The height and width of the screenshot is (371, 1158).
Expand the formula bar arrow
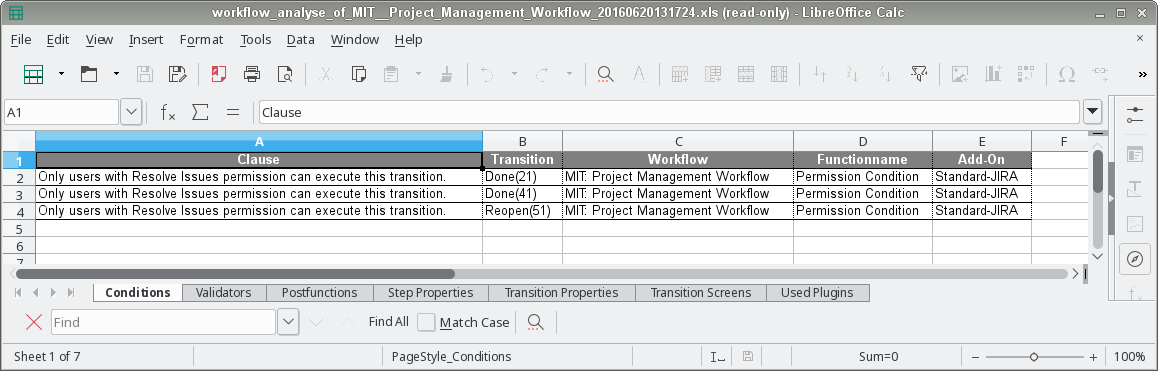click(1092, 112)
